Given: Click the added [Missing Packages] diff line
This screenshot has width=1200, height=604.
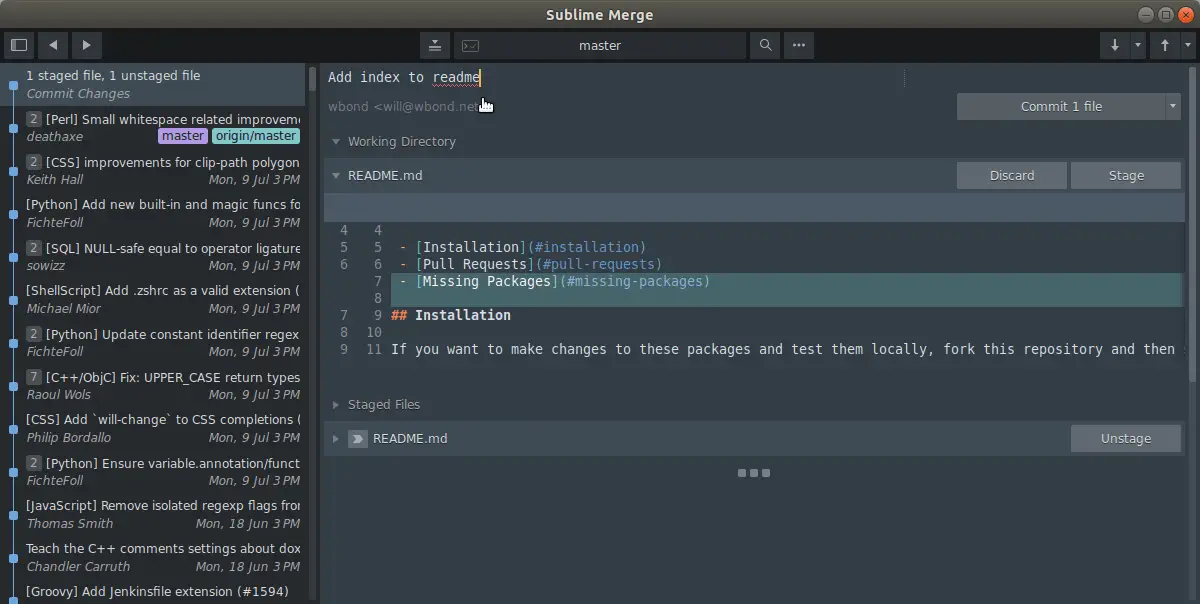Looking at the screenshot, I should [555, 281].
